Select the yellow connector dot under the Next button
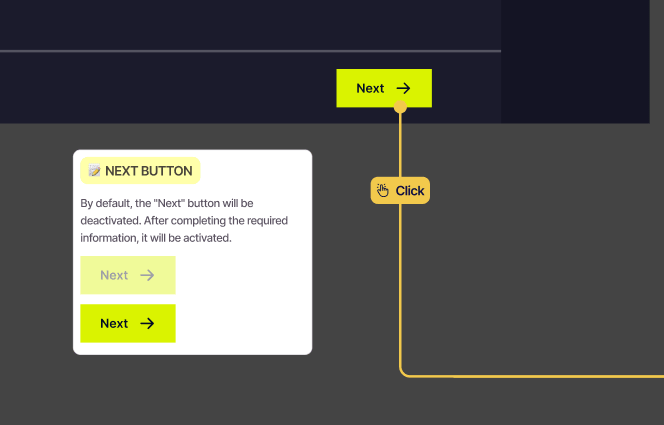 400,107
